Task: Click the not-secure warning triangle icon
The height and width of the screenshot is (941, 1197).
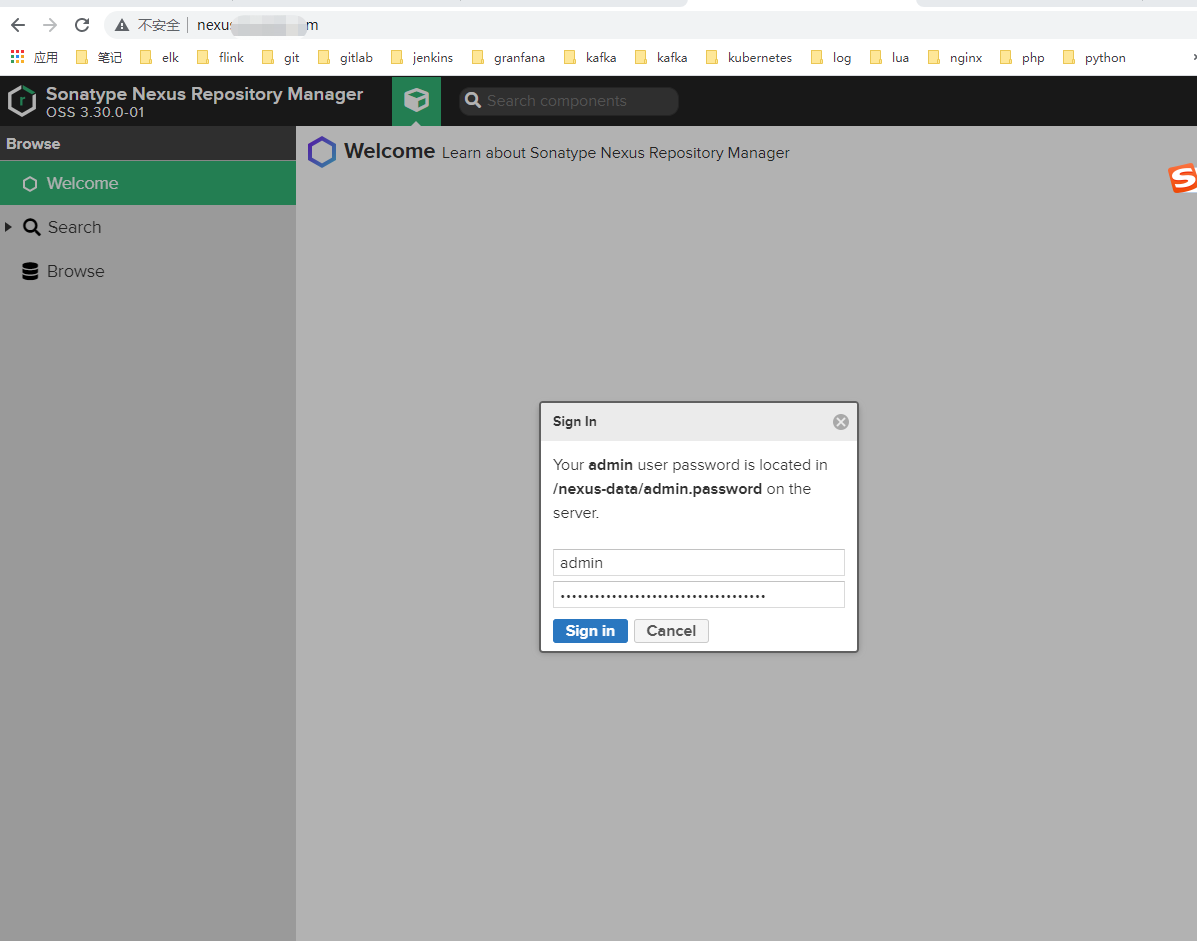Action: 121,25
